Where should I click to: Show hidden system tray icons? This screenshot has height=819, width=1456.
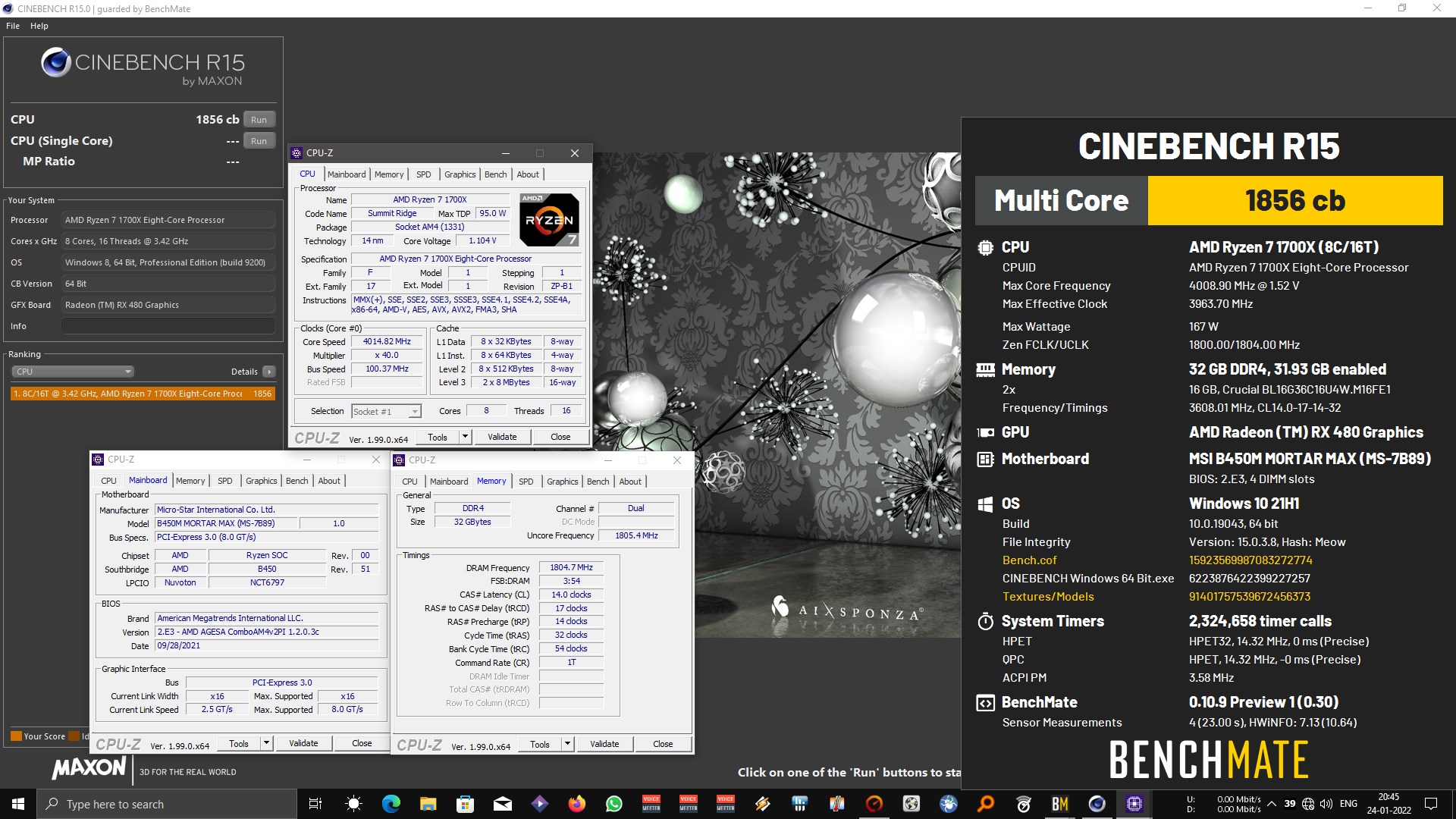(1271, 804)
